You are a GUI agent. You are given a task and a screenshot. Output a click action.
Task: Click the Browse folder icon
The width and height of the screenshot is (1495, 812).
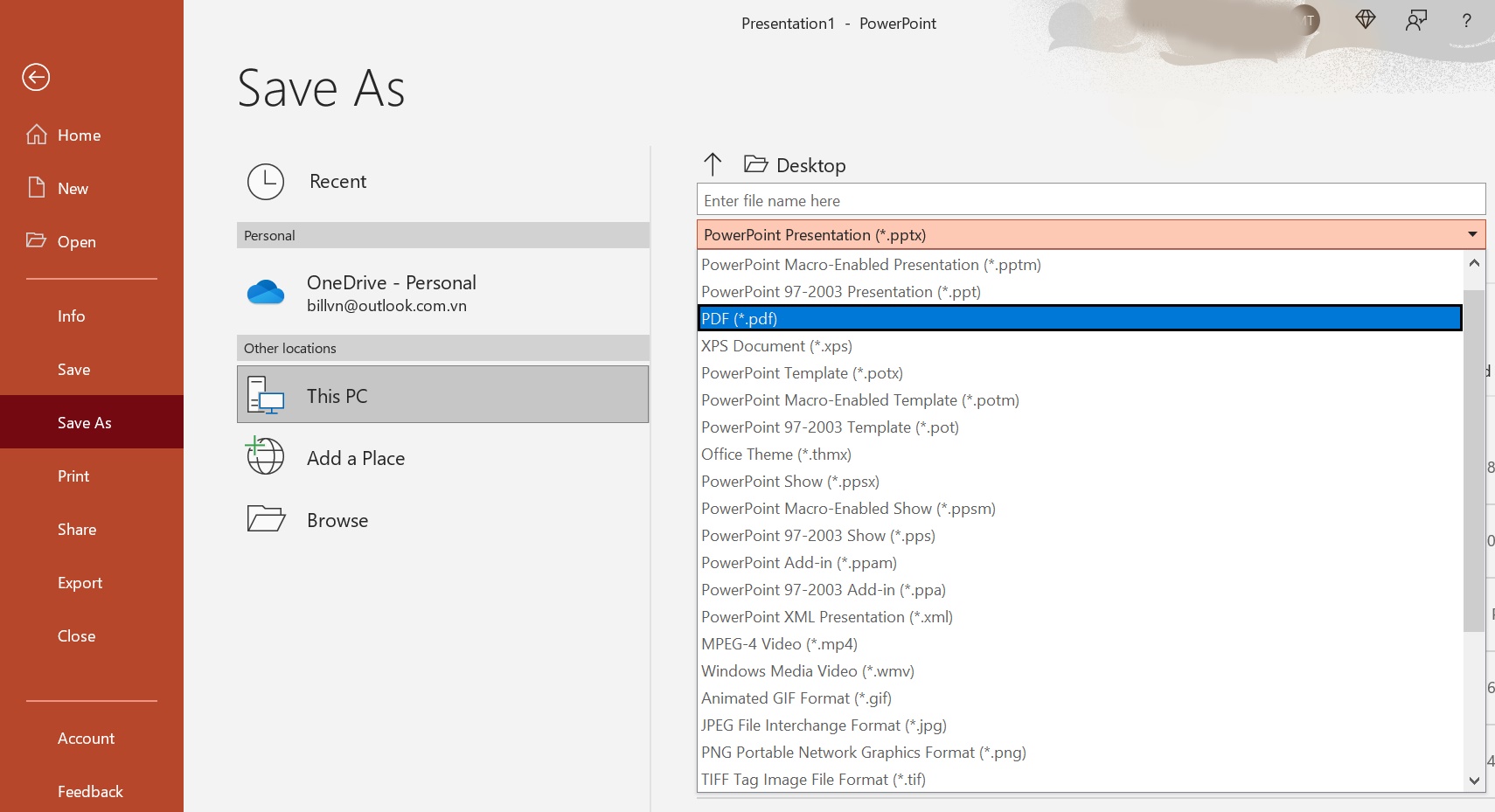266,518
